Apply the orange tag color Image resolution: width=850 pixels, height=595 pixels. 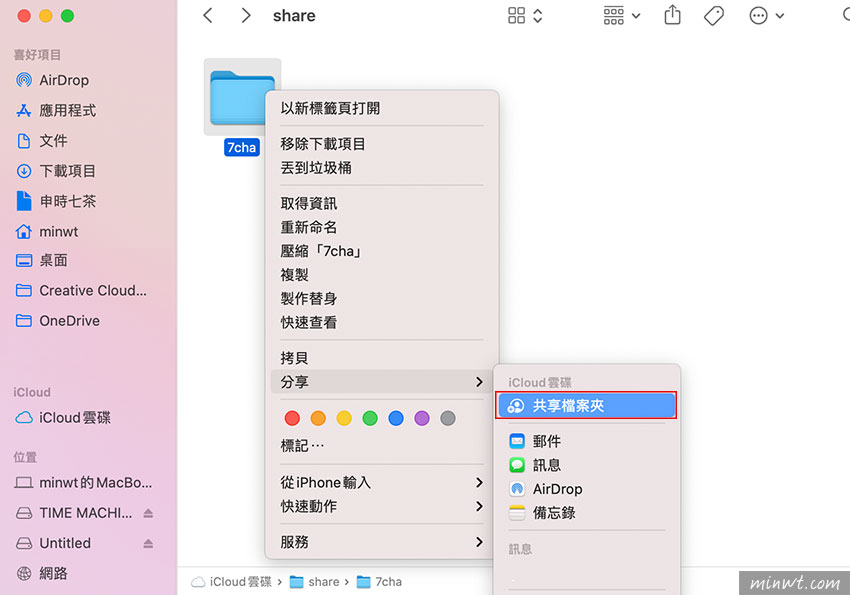[318, 418]
